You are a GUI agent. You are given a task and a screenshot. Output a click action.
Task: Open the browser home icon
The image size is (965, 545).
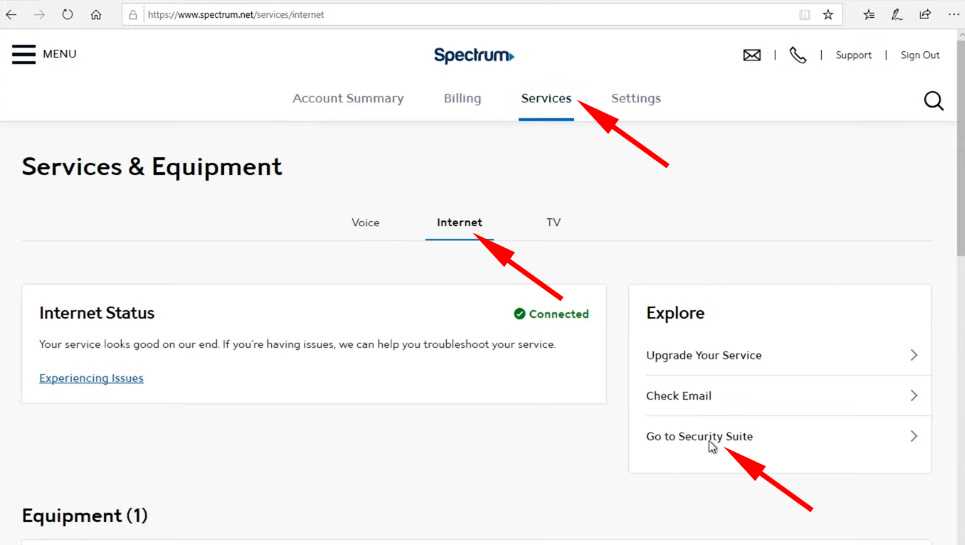coord(96,14)
